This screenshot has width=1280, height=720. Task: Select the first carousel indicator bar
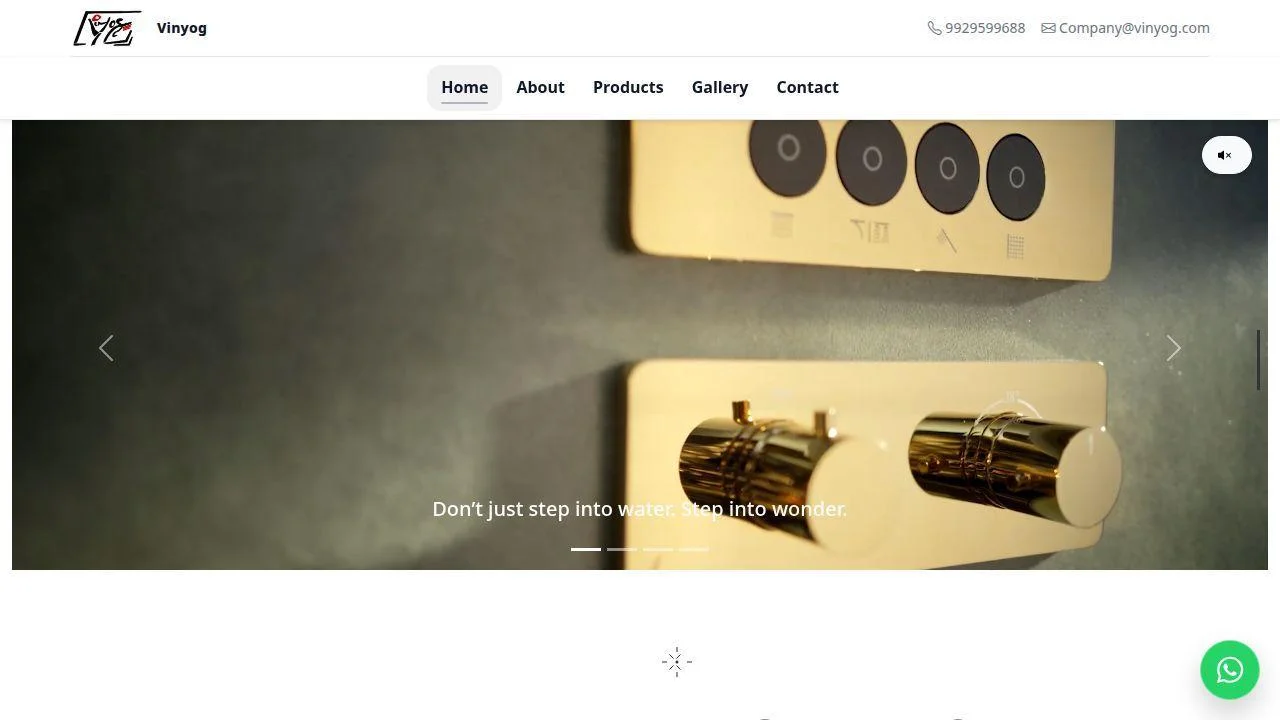[586, 549]
